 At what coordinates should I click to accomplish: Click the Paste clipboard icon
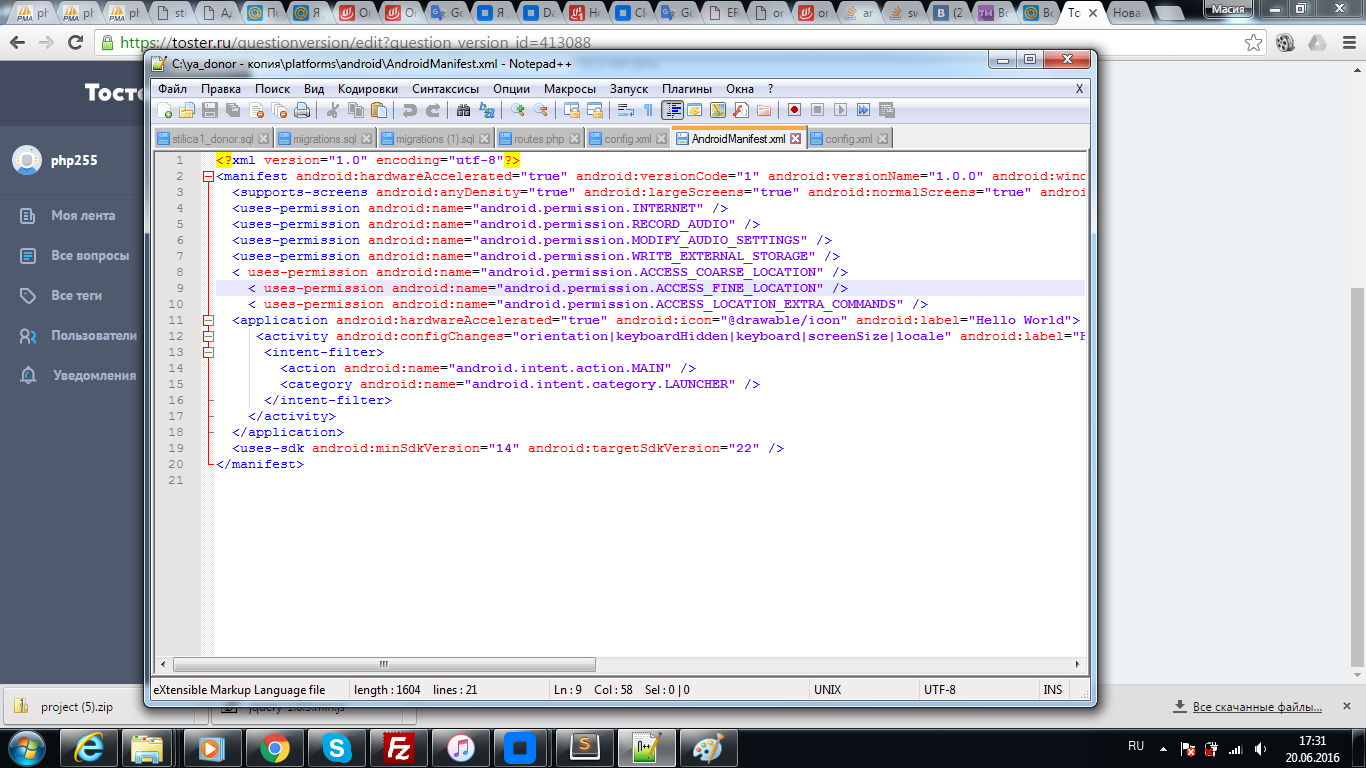(x=378, y=110)
